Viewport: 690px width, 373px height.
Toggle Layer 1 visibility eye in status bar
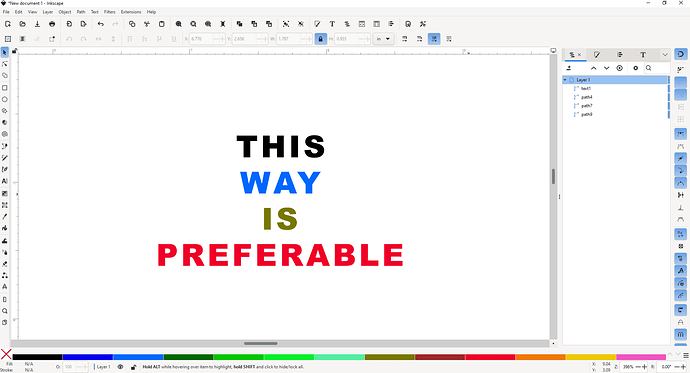120,367
